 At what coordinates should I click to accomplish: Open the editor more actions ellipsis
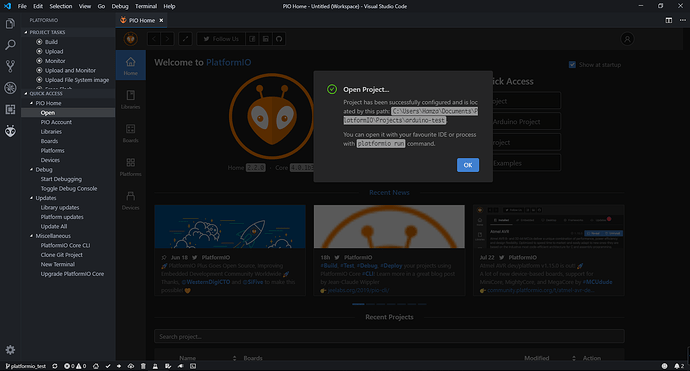pyautogui.click(x=682, y=20)
